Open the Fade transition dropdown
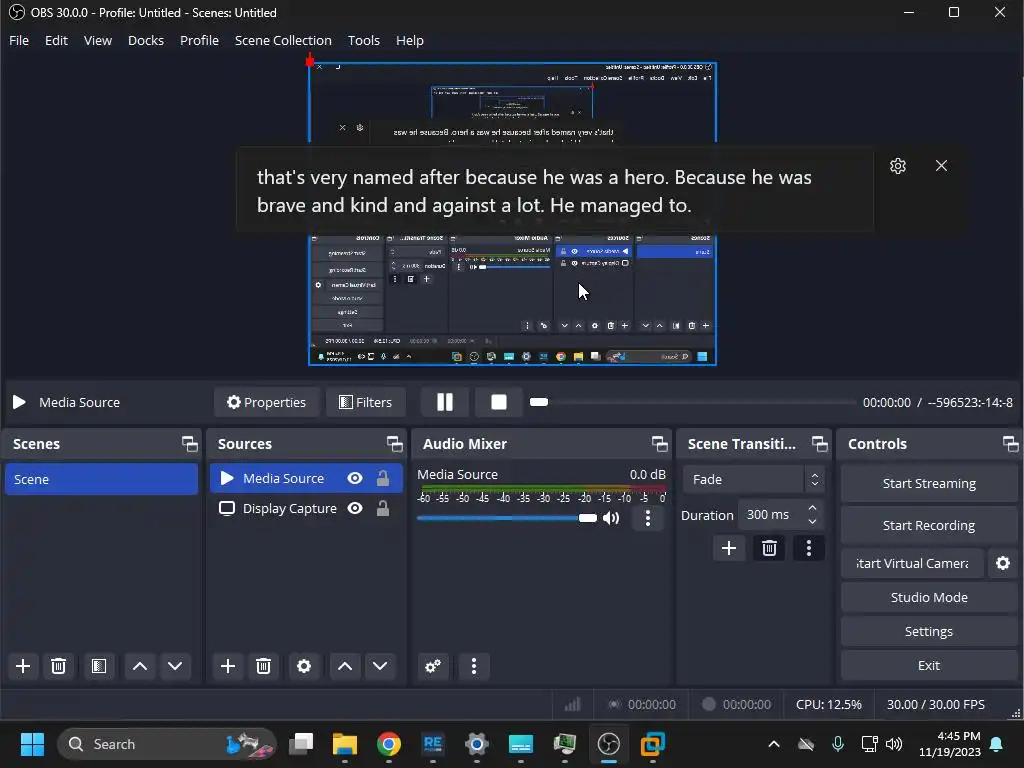 pyautogui.click(x=753, y=479)
